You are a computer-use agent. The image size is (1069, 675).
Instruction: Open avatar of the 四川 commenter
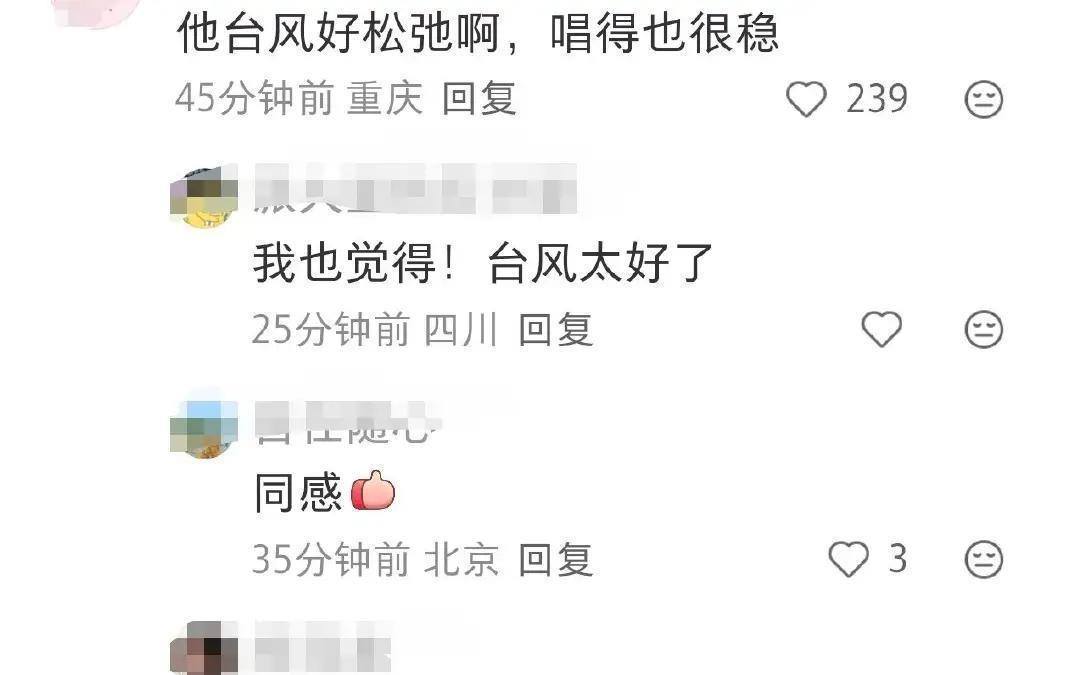(204, 196)
